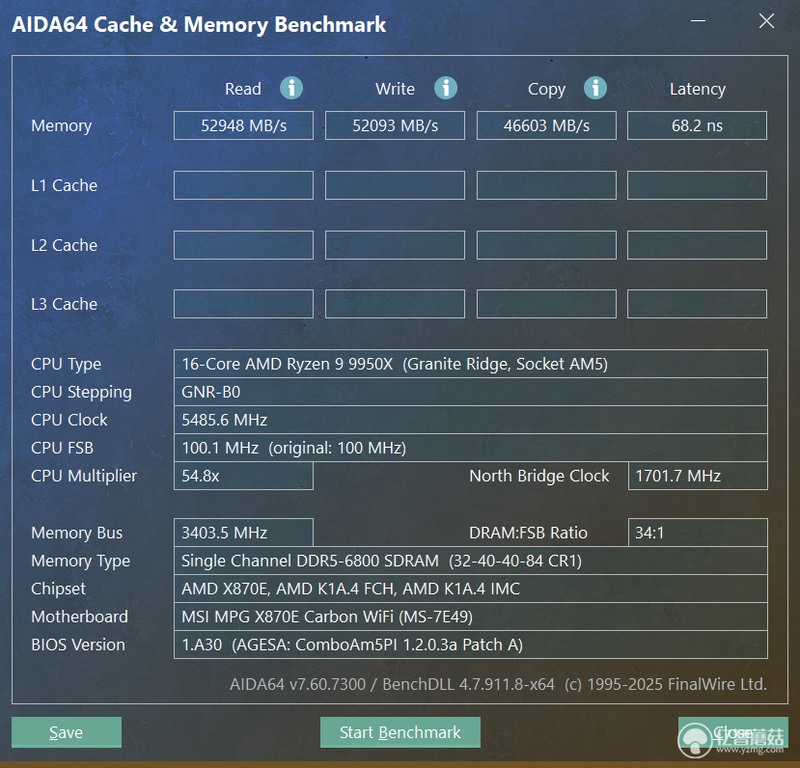Screen dimensions: 800x768
Task: Click the BIOS Version label
Action: tap(78, 645)
